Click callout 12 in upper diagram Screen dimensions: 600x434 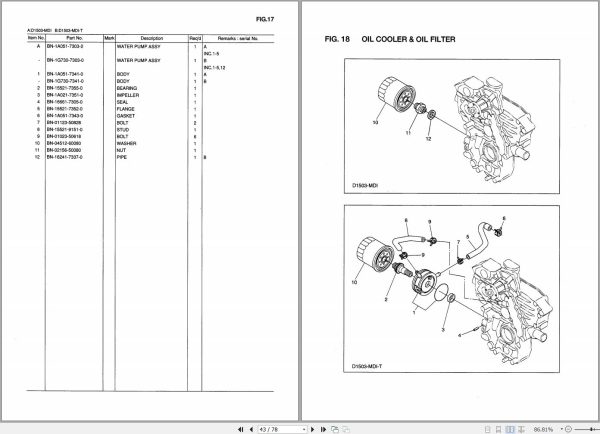click(x=428, y=139)
